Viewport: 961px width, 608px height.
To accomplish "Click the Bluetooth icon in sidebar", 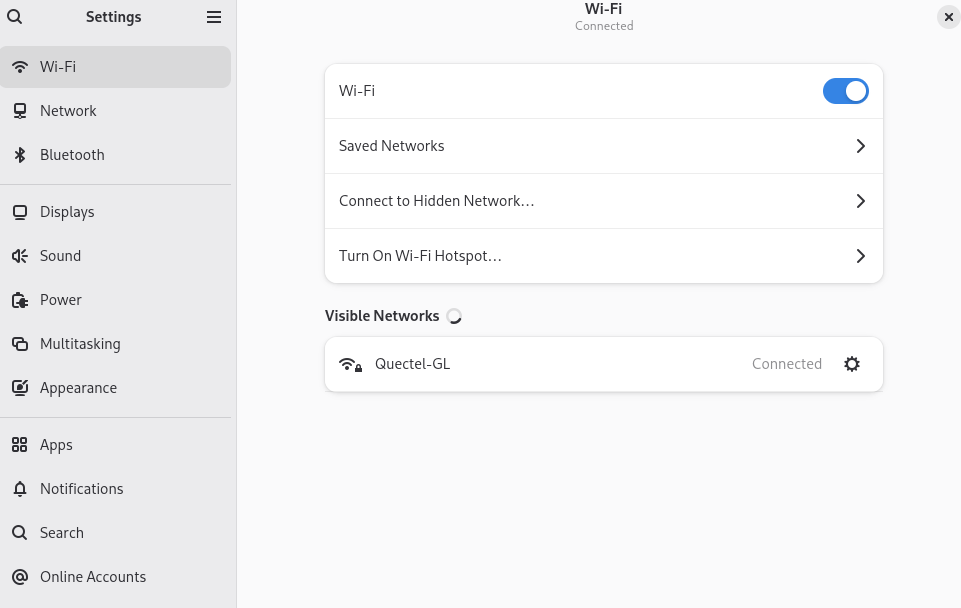I will pyautogui.click(x=19, y=155).
